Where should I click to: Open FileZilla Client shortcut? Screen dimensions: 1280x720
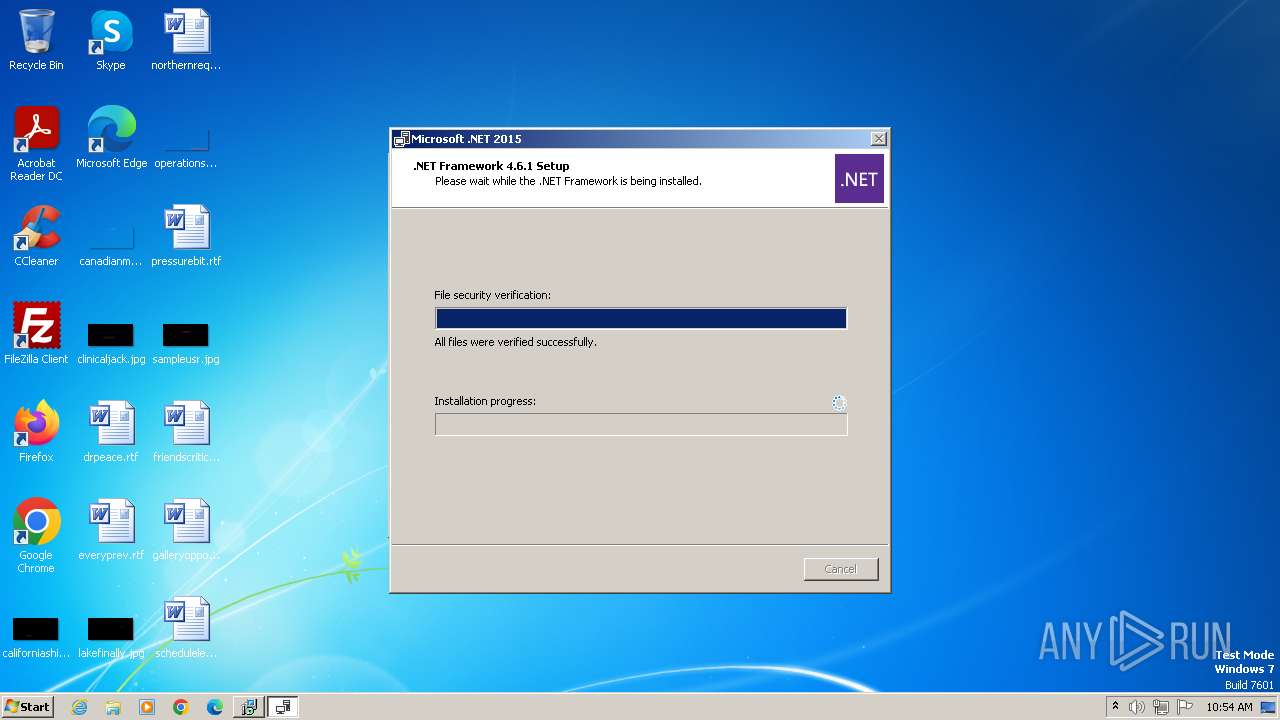(36, 334)
